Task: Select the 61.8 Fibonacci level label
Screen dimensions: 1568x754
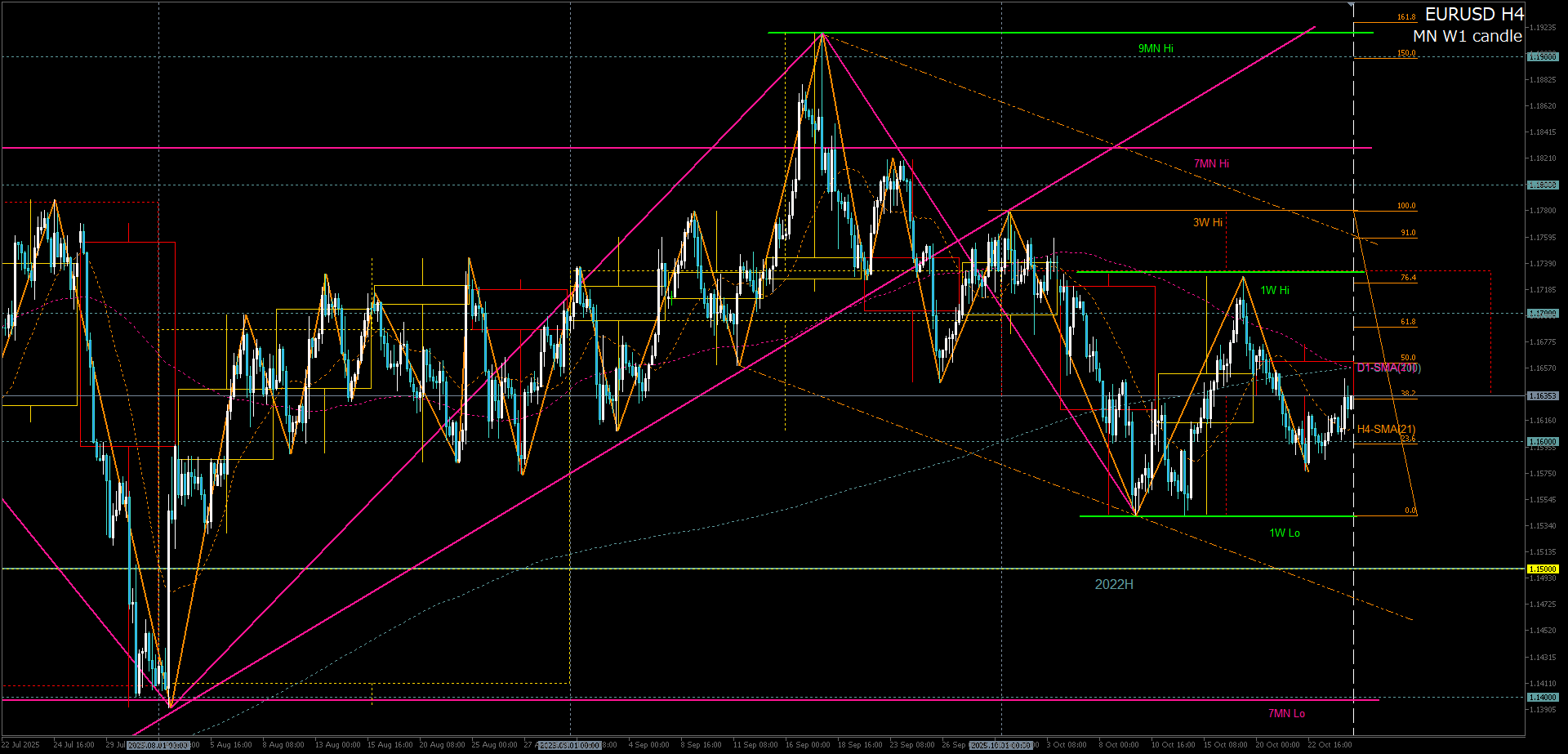Action: pyautogui.click(x=1407, y=323)
